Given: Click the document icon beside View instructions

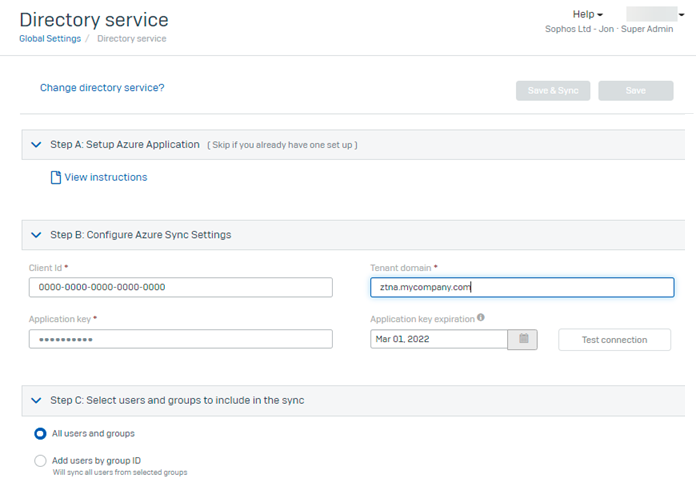Looking at the screenshot, I should click(x=56, y=178).
